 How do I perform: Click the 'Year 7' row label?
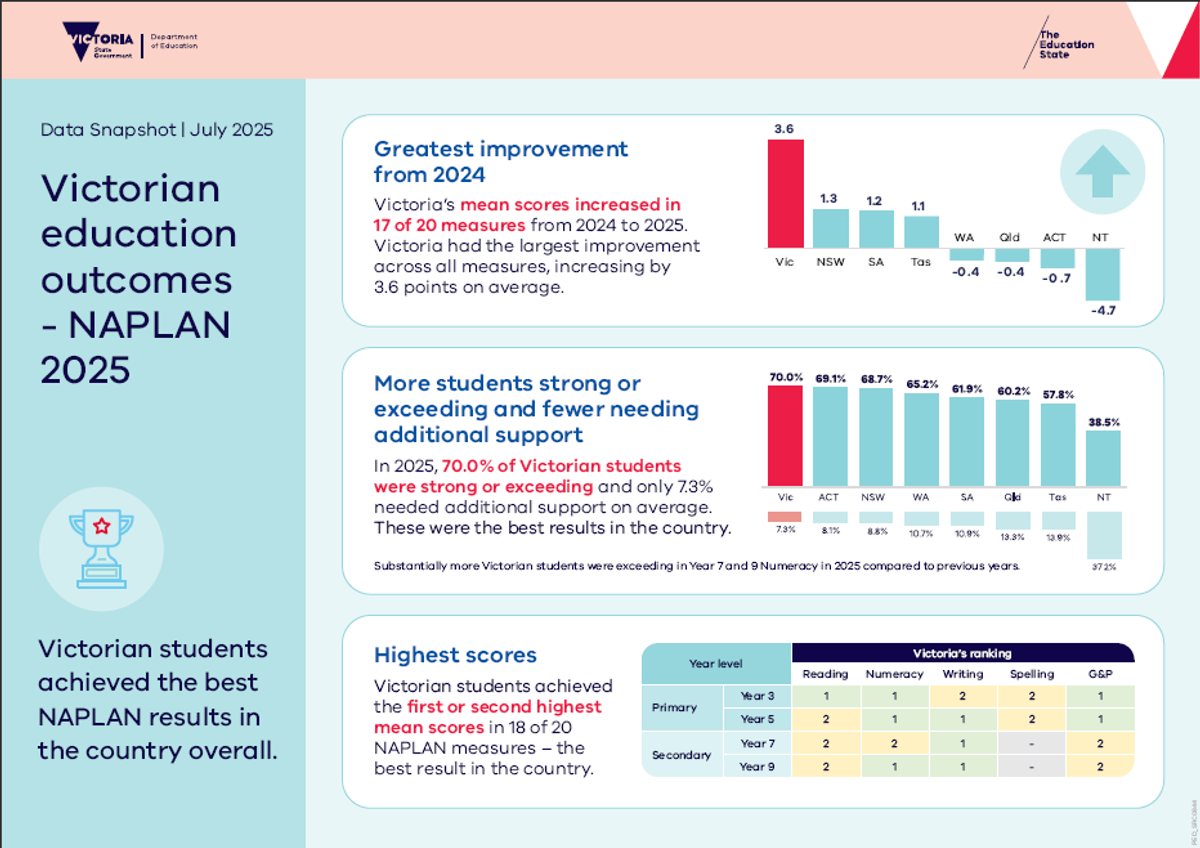coord(757,743)
